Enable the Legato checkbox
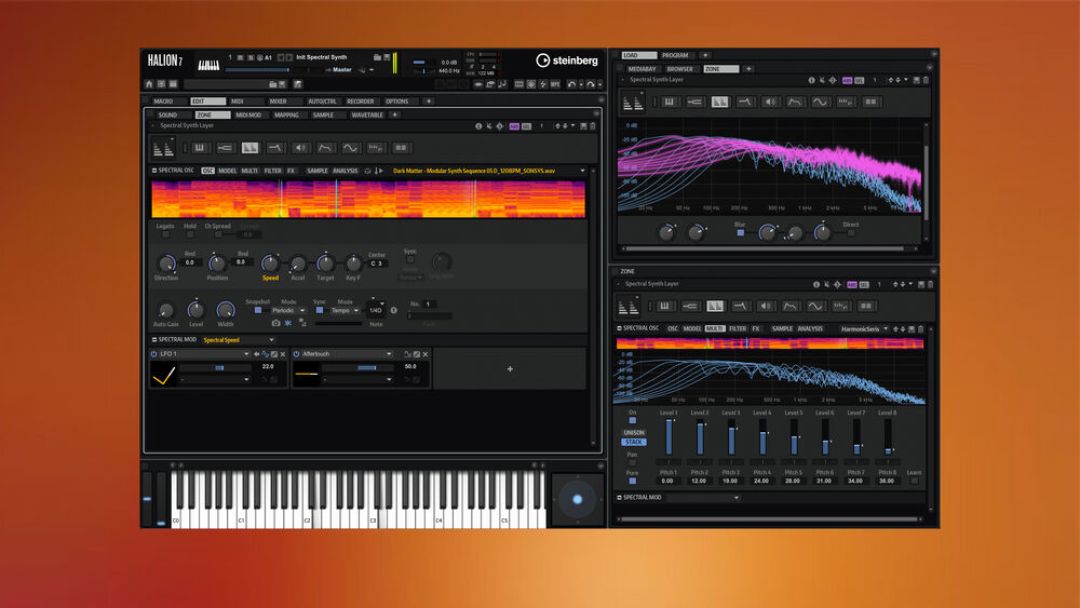Image resolution: width=1080 pixels, height=608 pixels. click(165, 235)
